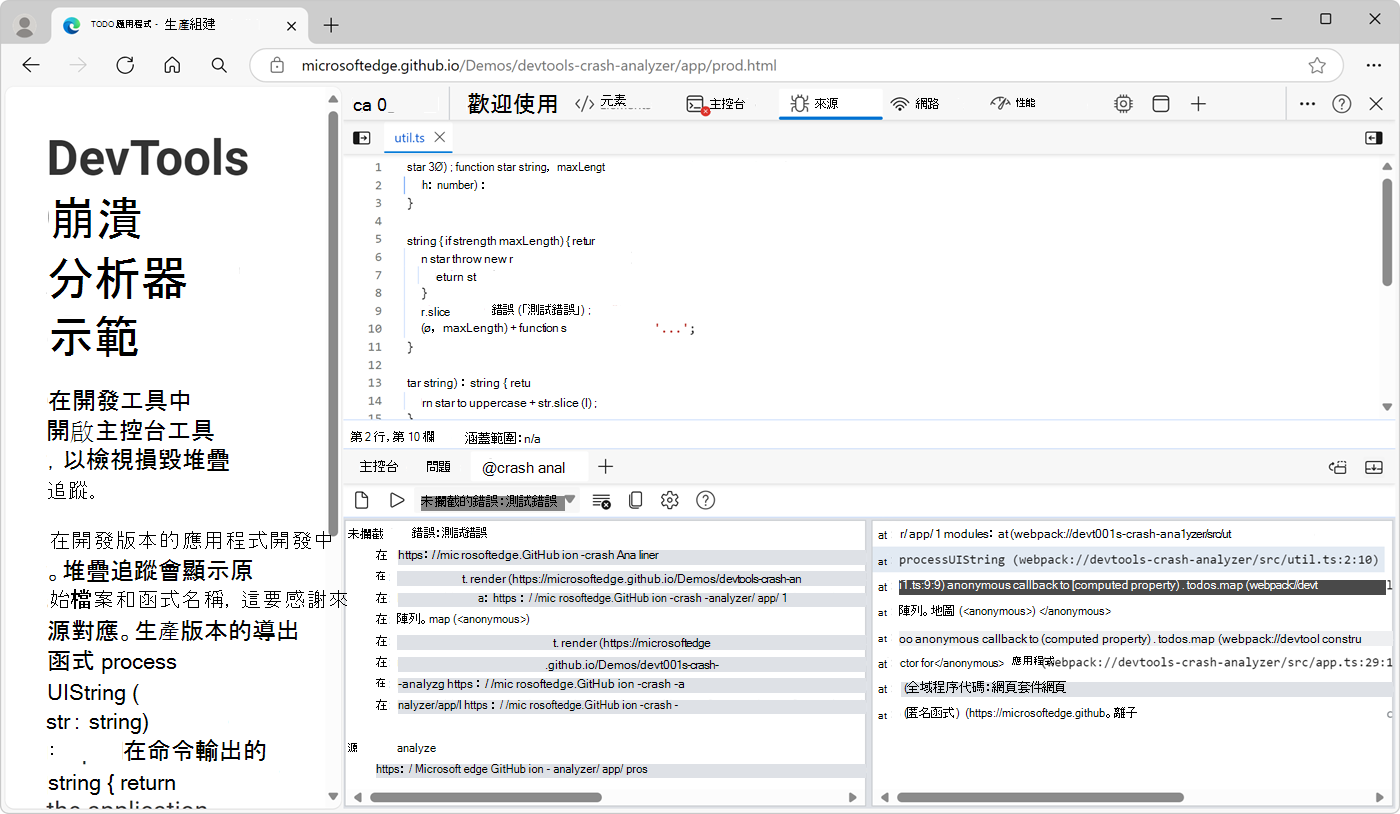Toggle the navigator sidebar in Sources panel

[361, 137]
